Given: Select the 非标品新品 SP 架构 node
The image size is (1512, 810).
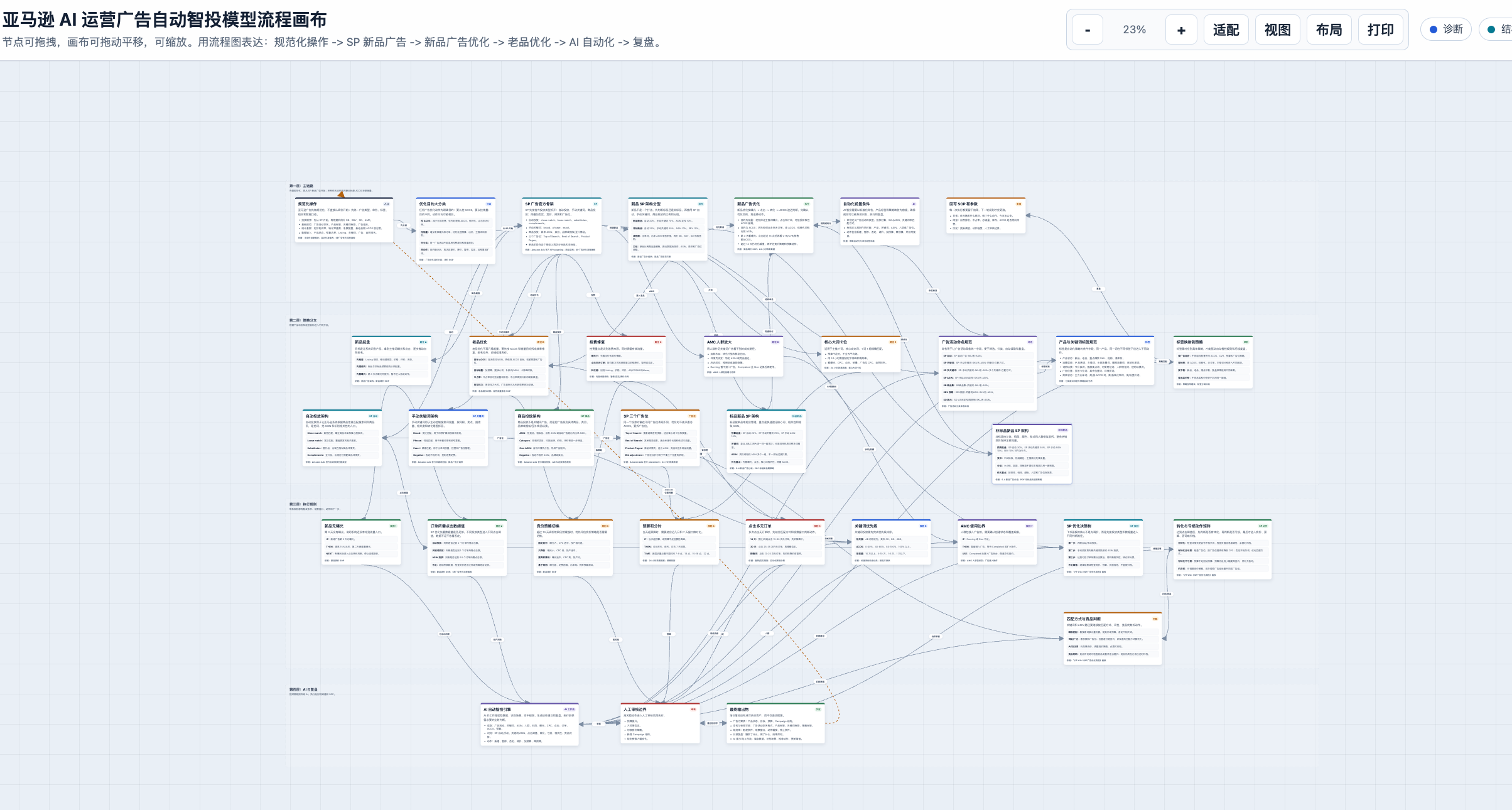Looking at the screenshot, I should 1032,454.
